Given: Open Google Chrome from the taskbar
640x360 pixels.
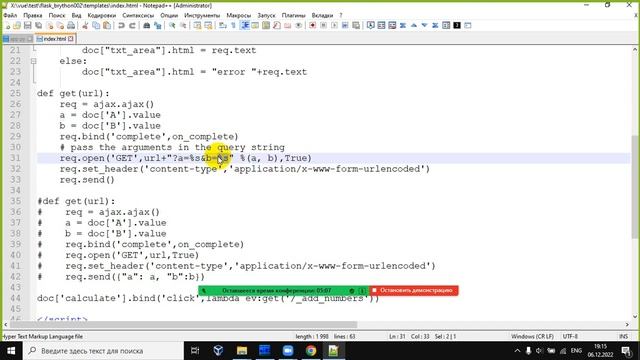Looking at the screenshot, I should 311,351.
